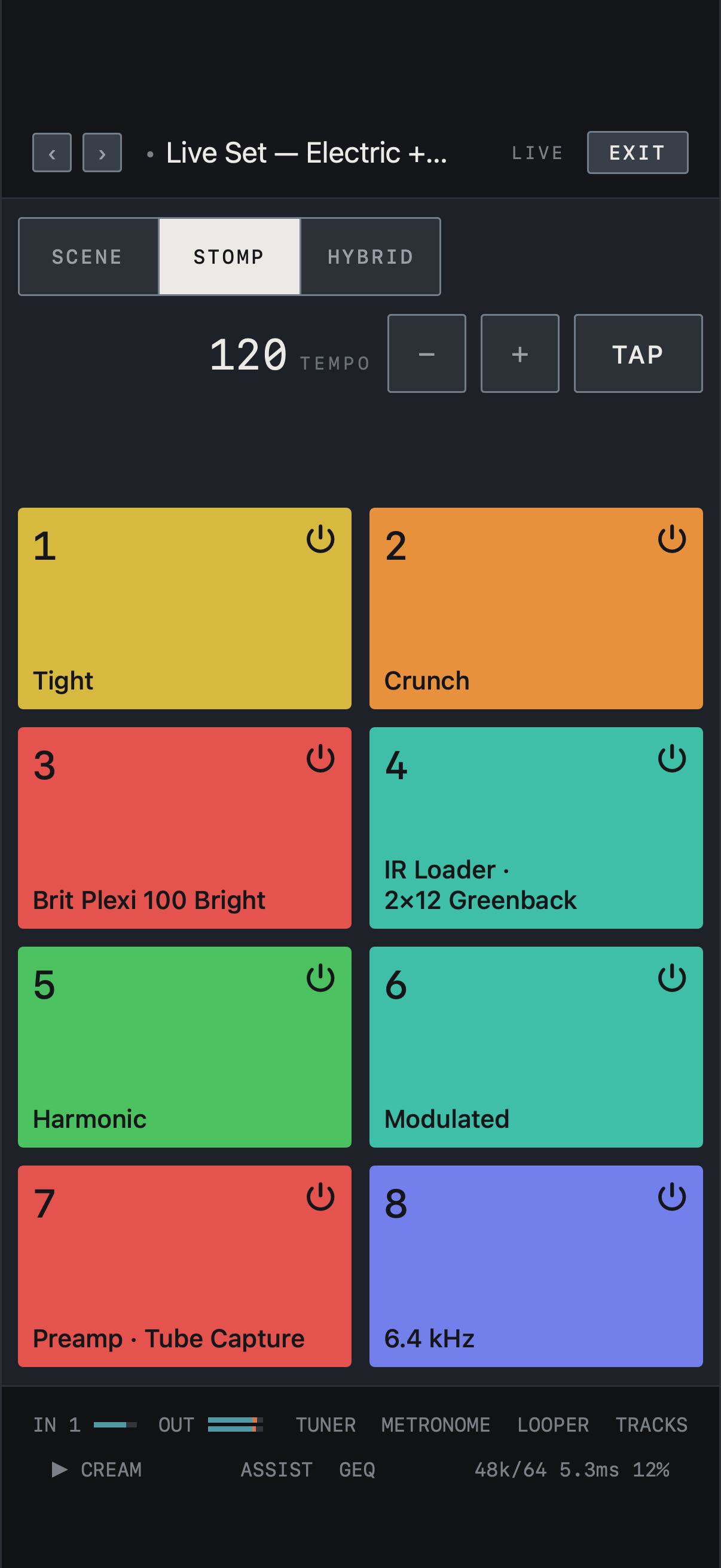Screen dimensions: 721x1568
Task: Toggle power icon on Preamp Tube Capture
Action: pyautogui.click(x=320, y=1197)
